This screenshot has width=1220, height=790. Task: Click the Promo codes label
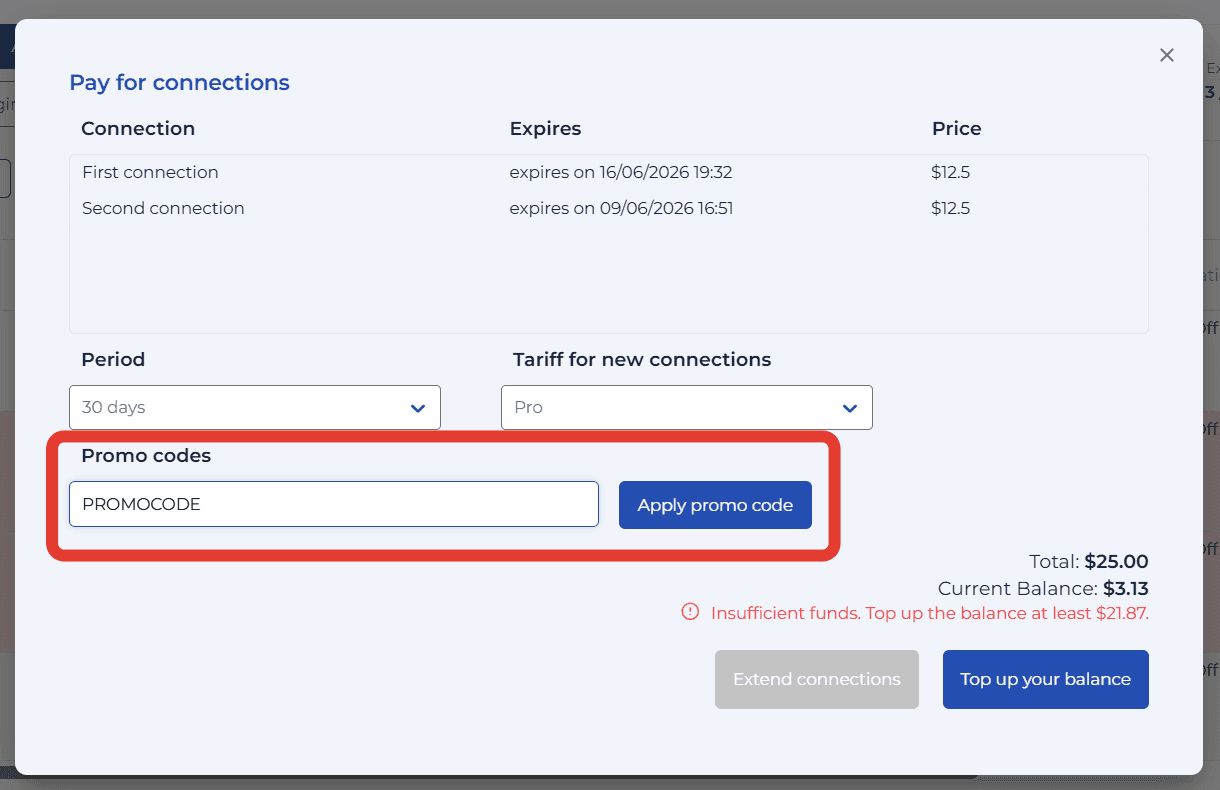(146, 456)
